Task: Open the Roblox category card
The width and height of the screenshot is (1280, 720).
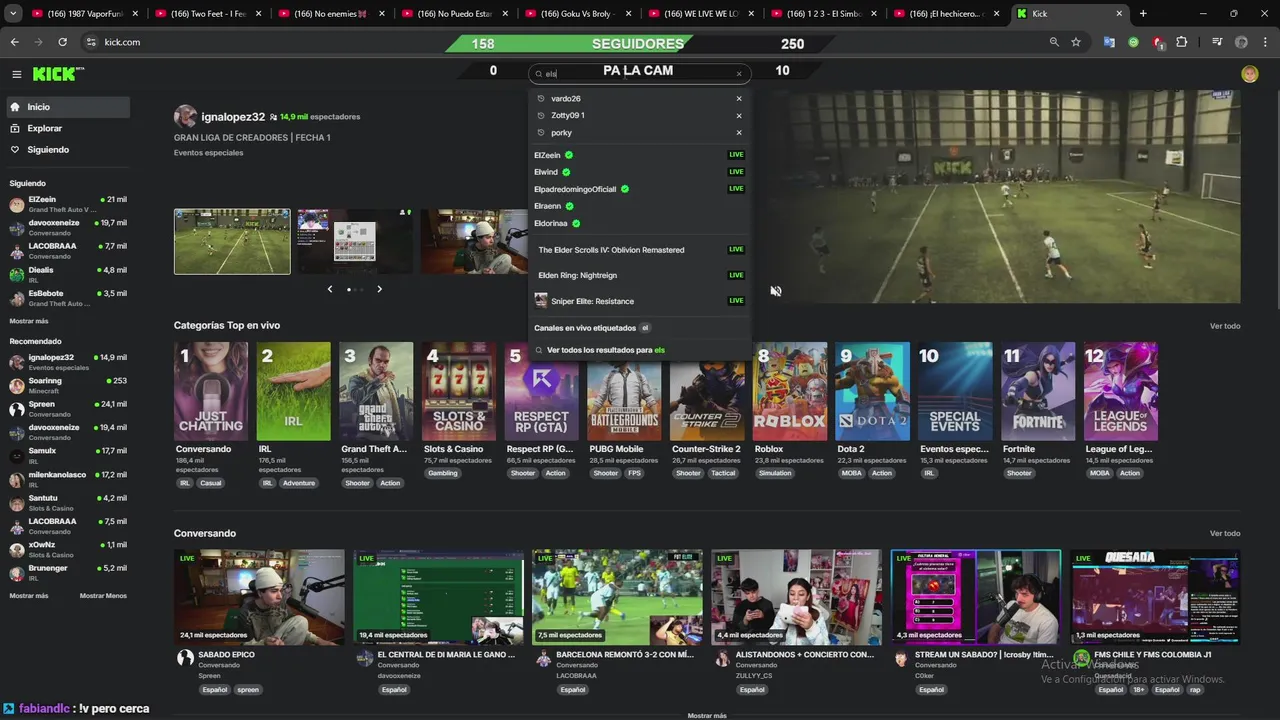Action: pyautogui.click(x=790, y=391)
